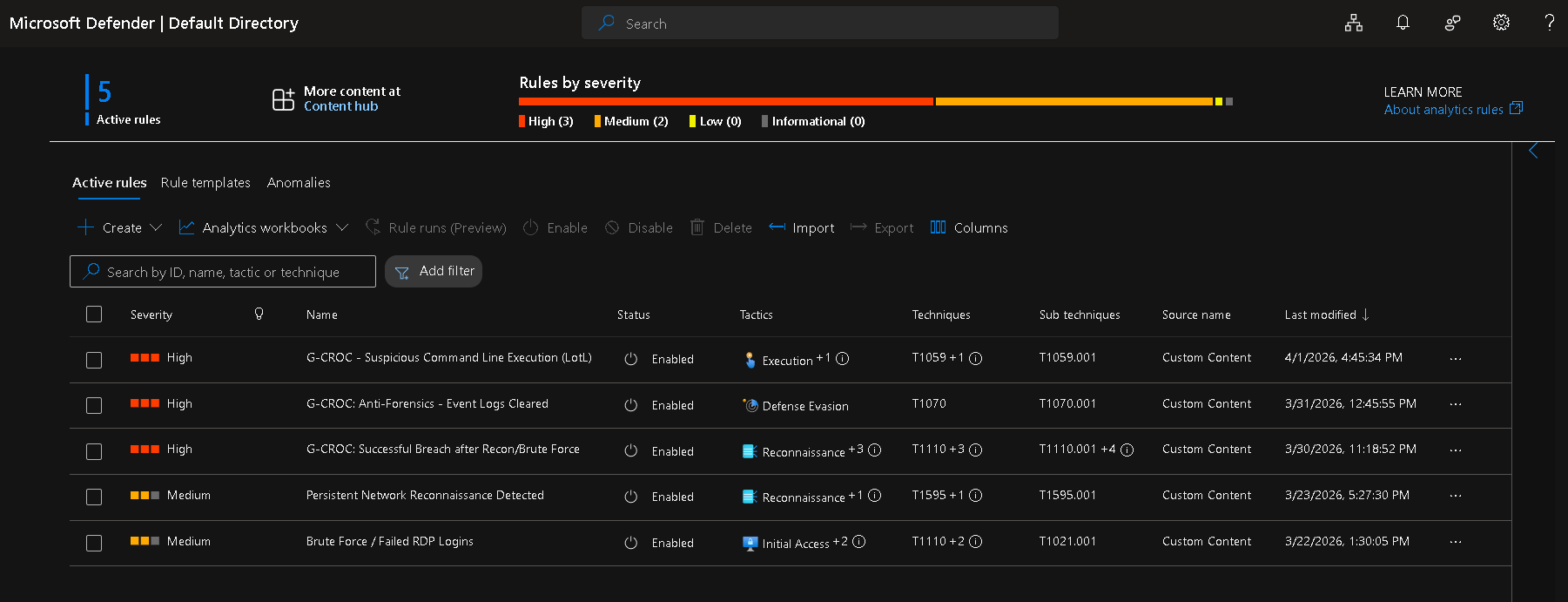Click the Add filter button
The height and width of the screenshot is (602, 1568).
pos(434,272)
